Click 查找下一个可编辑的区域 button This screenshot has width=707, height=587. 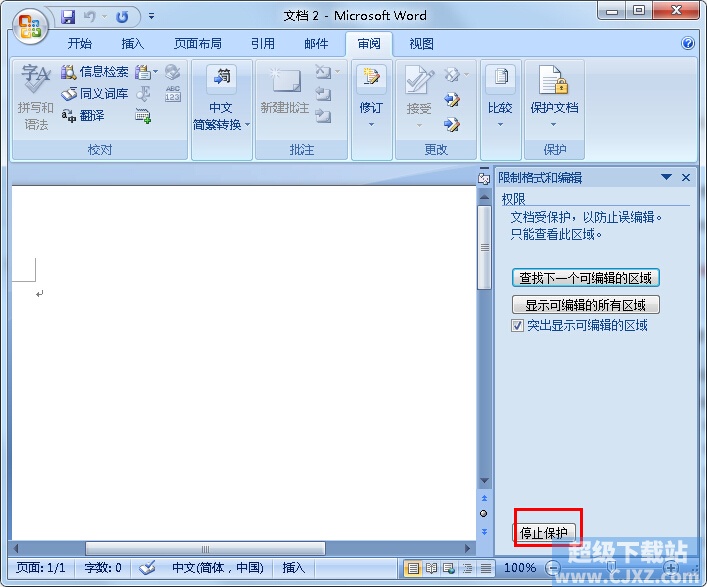tap(586, 278)
